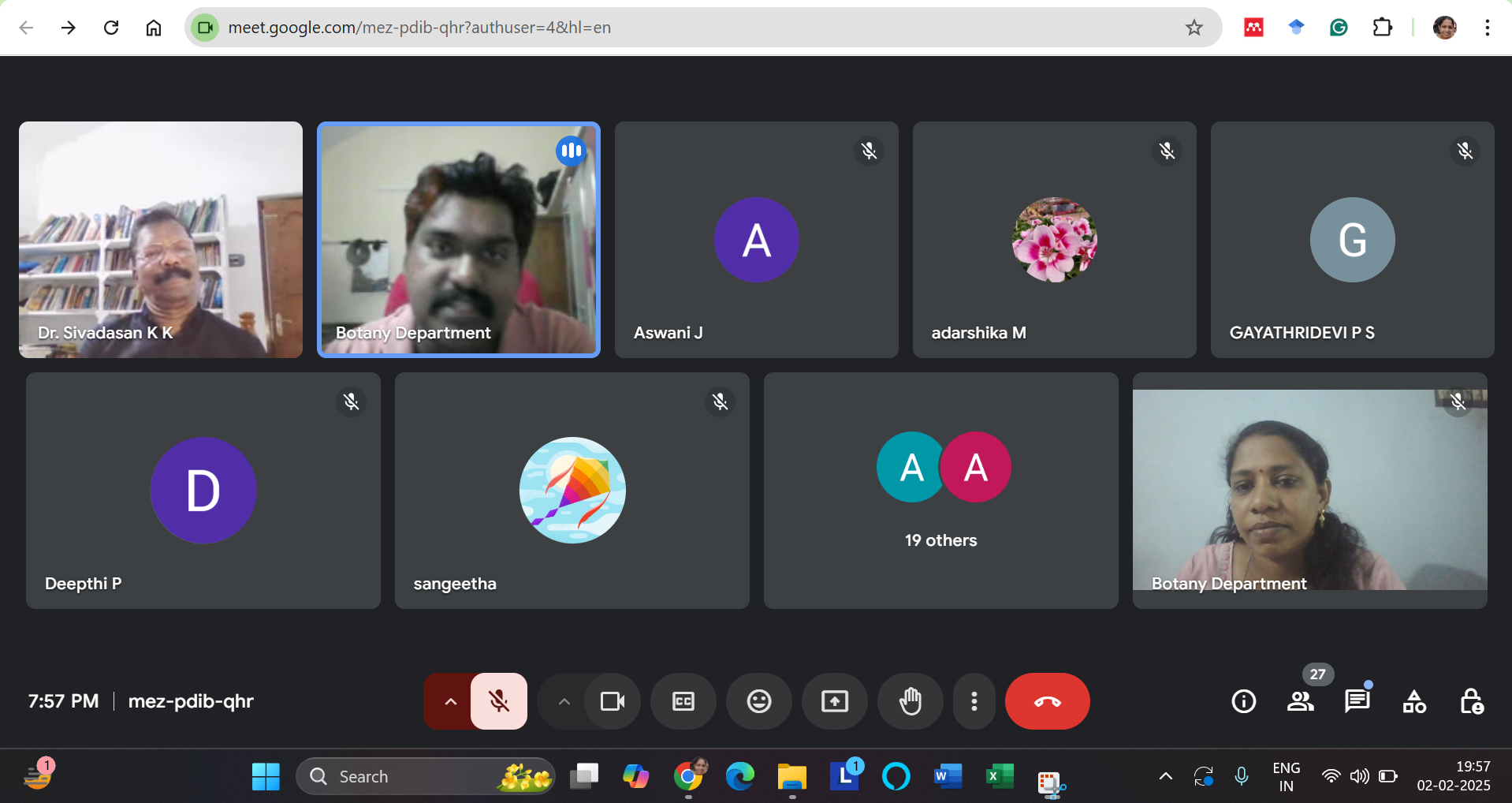Click the Present now screen share icon
Screen dimensions: 1512x803
[834, 701]
